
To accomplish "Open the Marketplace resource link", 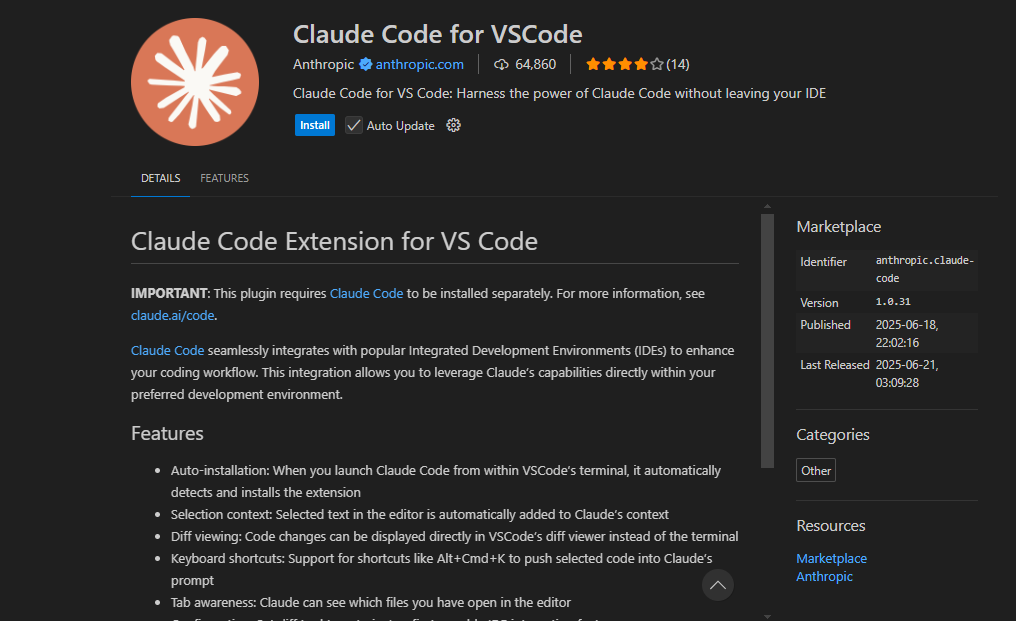I will pyautogui.click(x=831, y=558).
